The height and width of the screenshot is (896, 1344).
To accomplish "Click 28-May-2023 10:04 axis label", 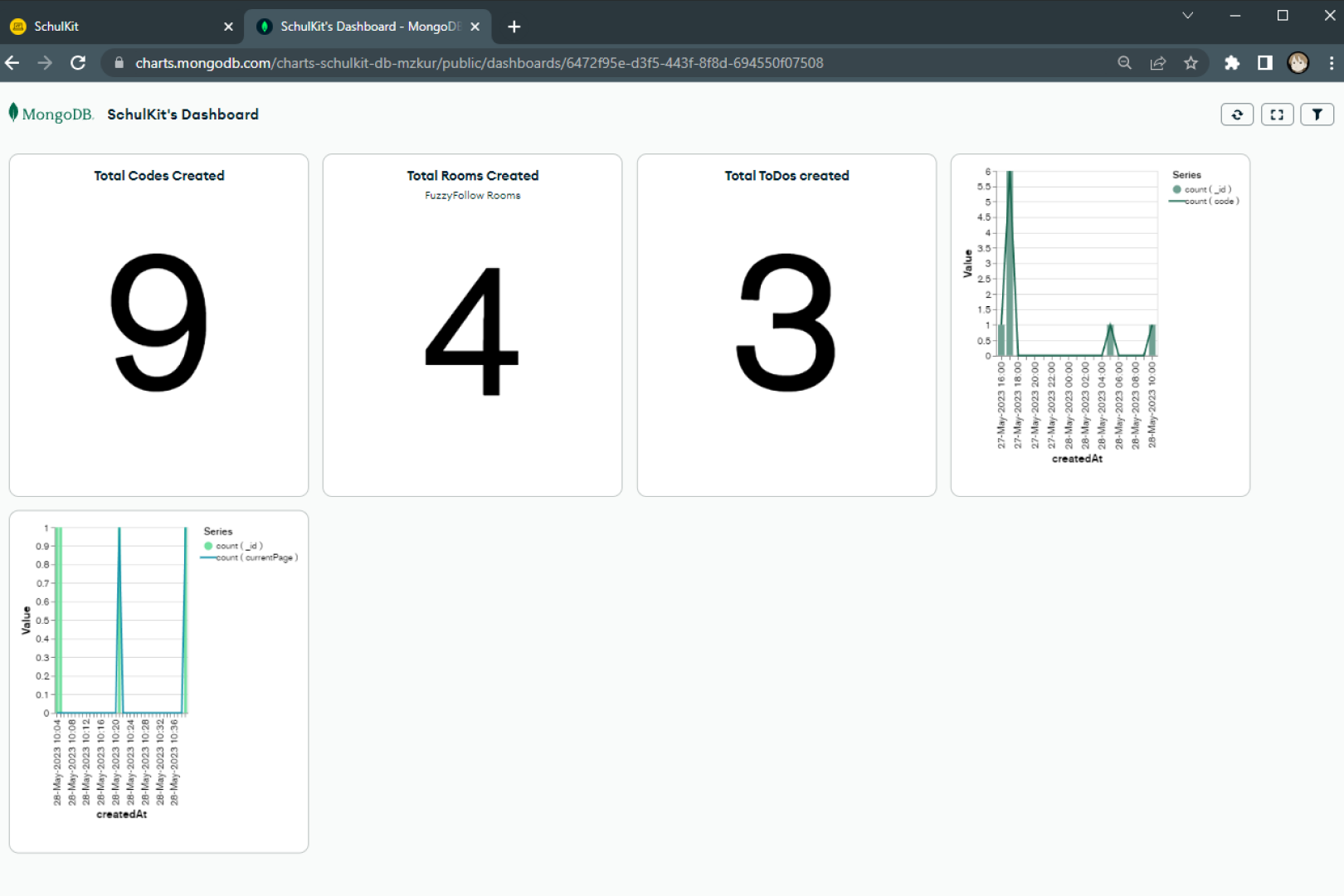I will [x=57, y=762].
